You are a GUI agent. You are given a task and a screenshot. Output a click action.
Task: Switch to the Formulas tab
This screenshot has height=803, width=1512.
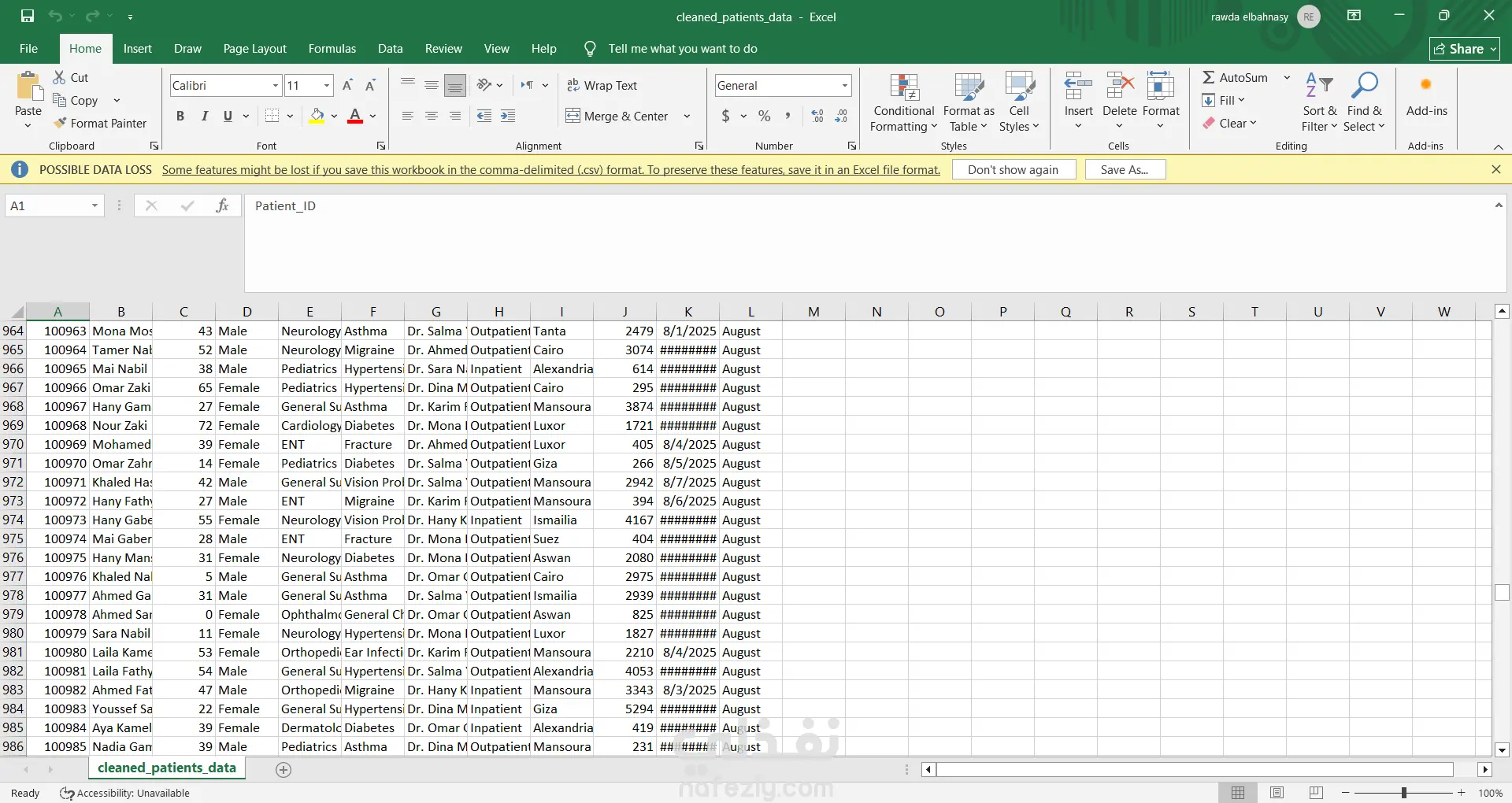pyautogui.click(x=332, y=48)
